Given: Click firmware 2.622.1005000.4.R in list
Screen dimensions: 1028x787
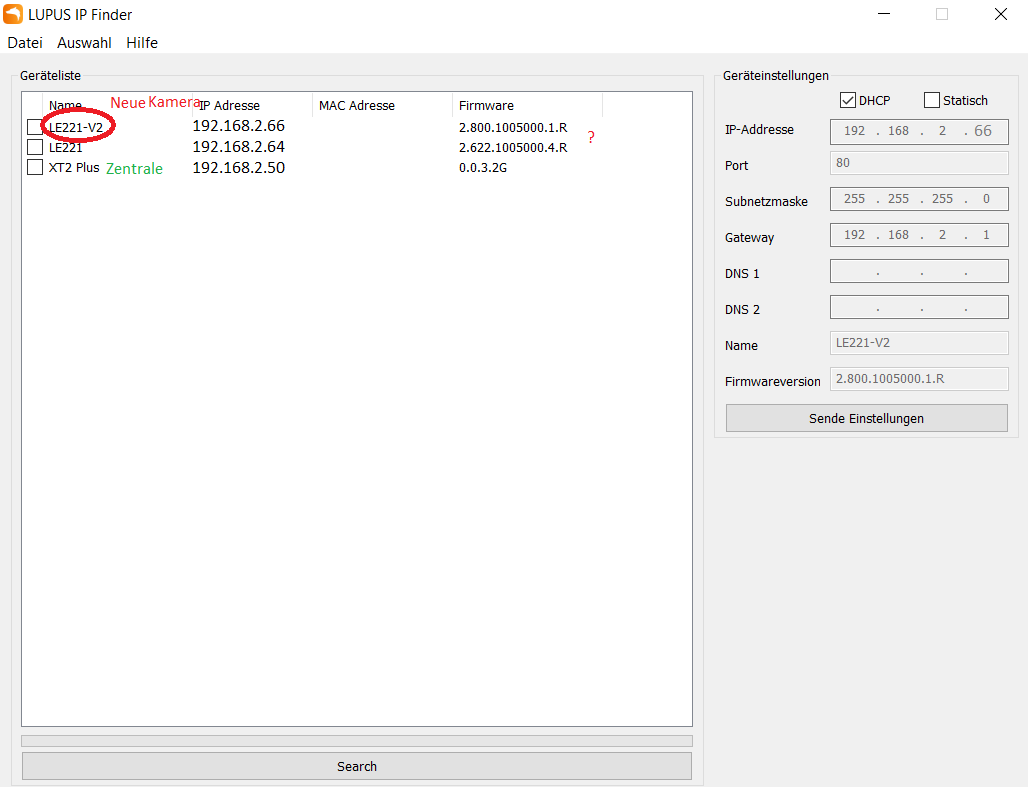Looking at the screenshot, I should point(513,148).
